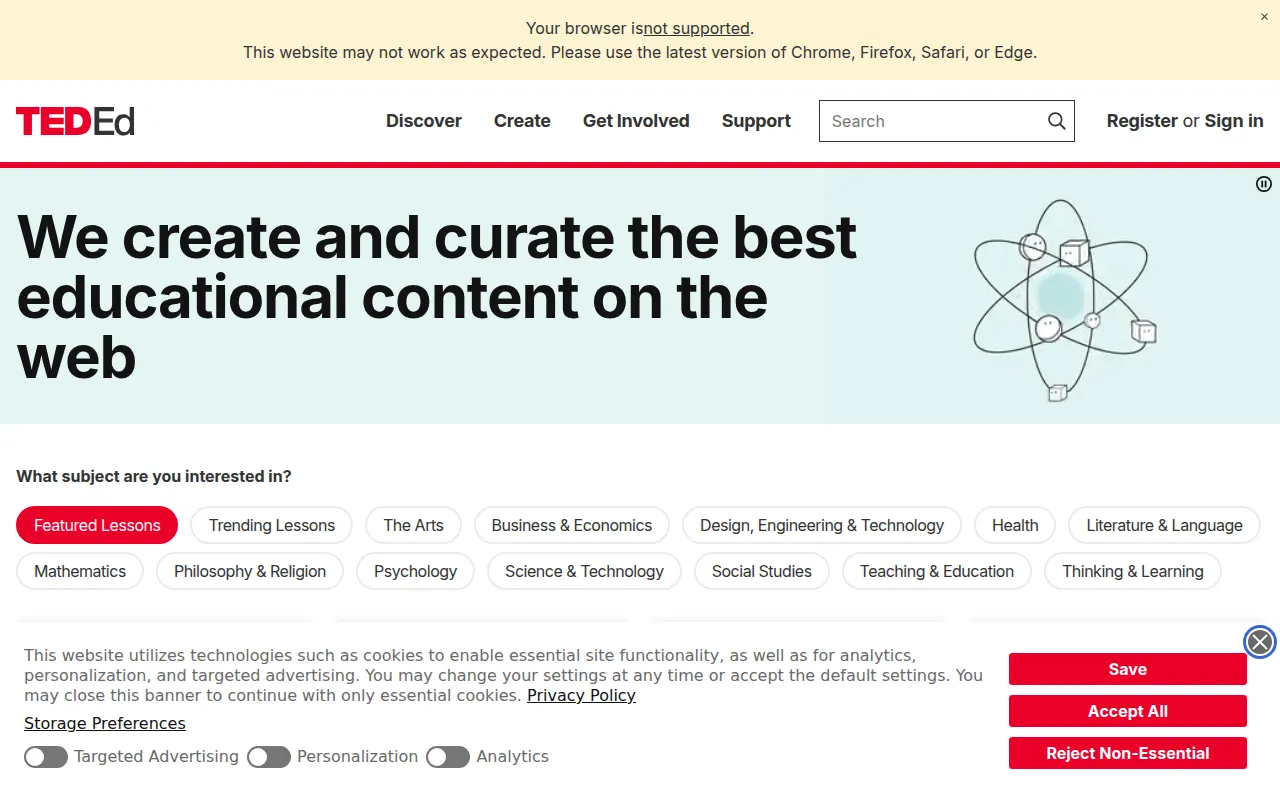This screenshot has height=800, width=1280.
Task: Click 'What subject are you interested in?' text
Action: pos(154,476)
